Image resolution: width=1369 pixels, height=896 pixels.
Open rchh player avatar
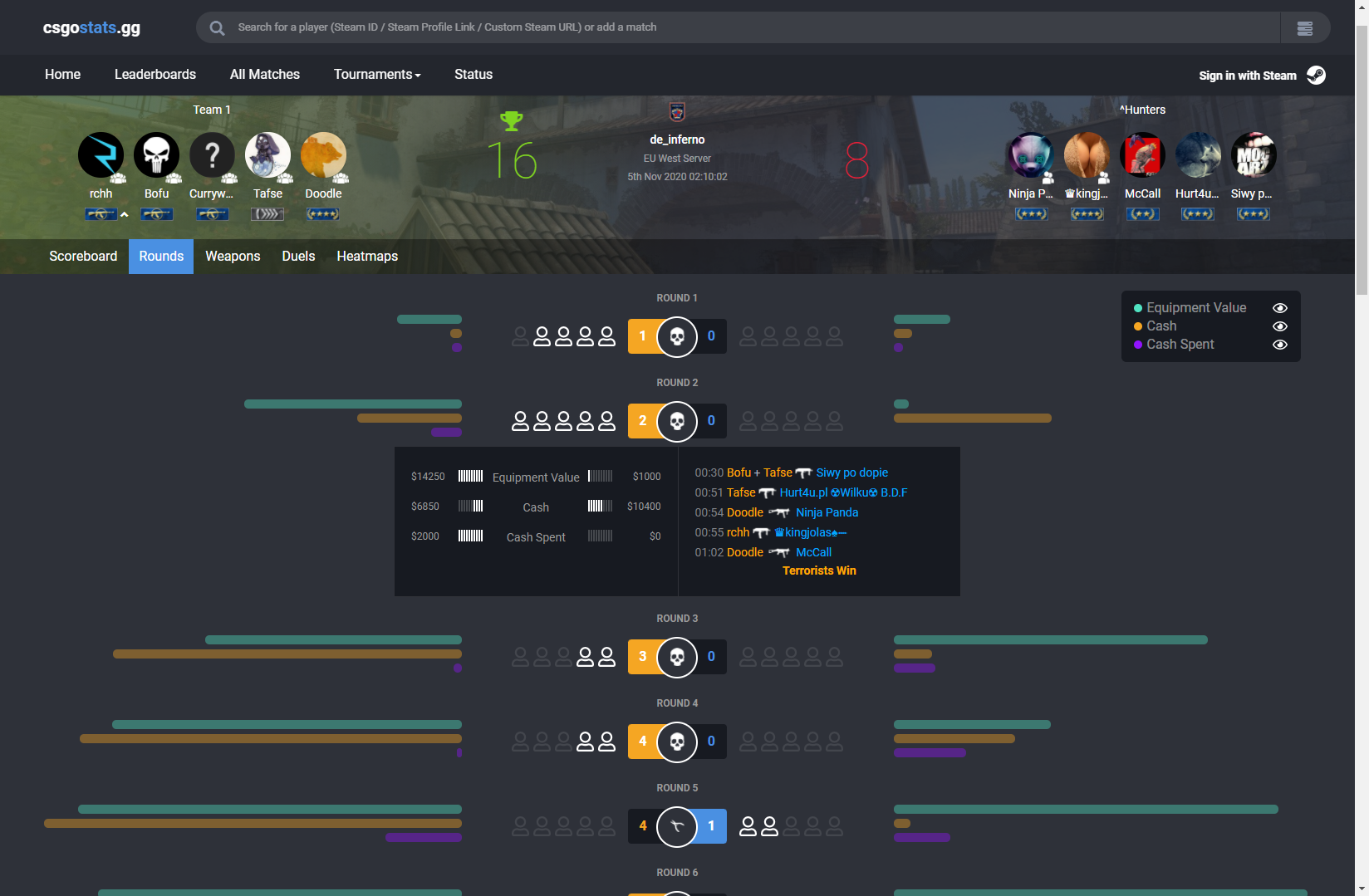click(101, 155)
